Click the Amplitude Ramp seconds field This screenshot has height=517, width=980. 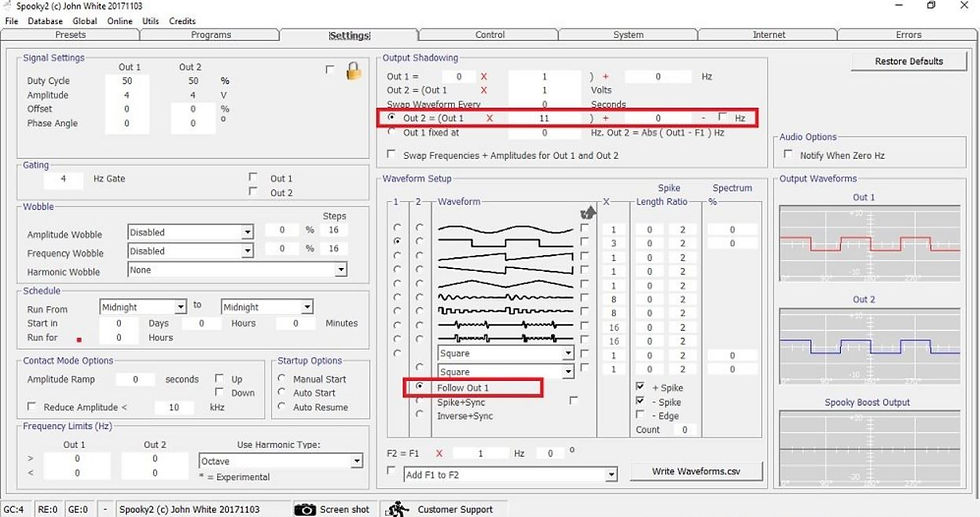[135, 379]
